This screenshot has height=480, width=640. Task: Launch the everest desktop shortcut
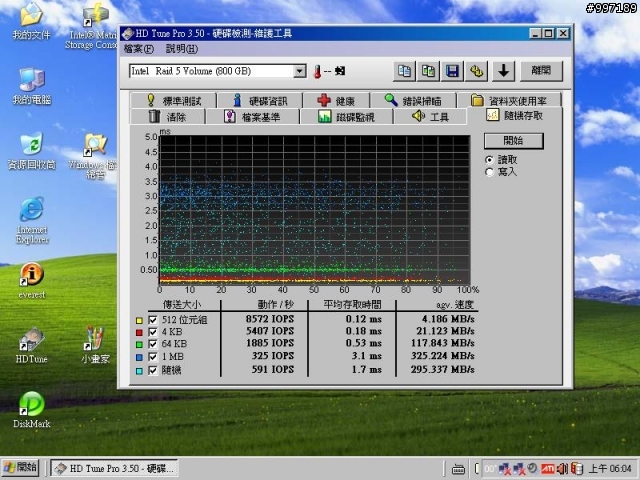(x=32, y=281)
